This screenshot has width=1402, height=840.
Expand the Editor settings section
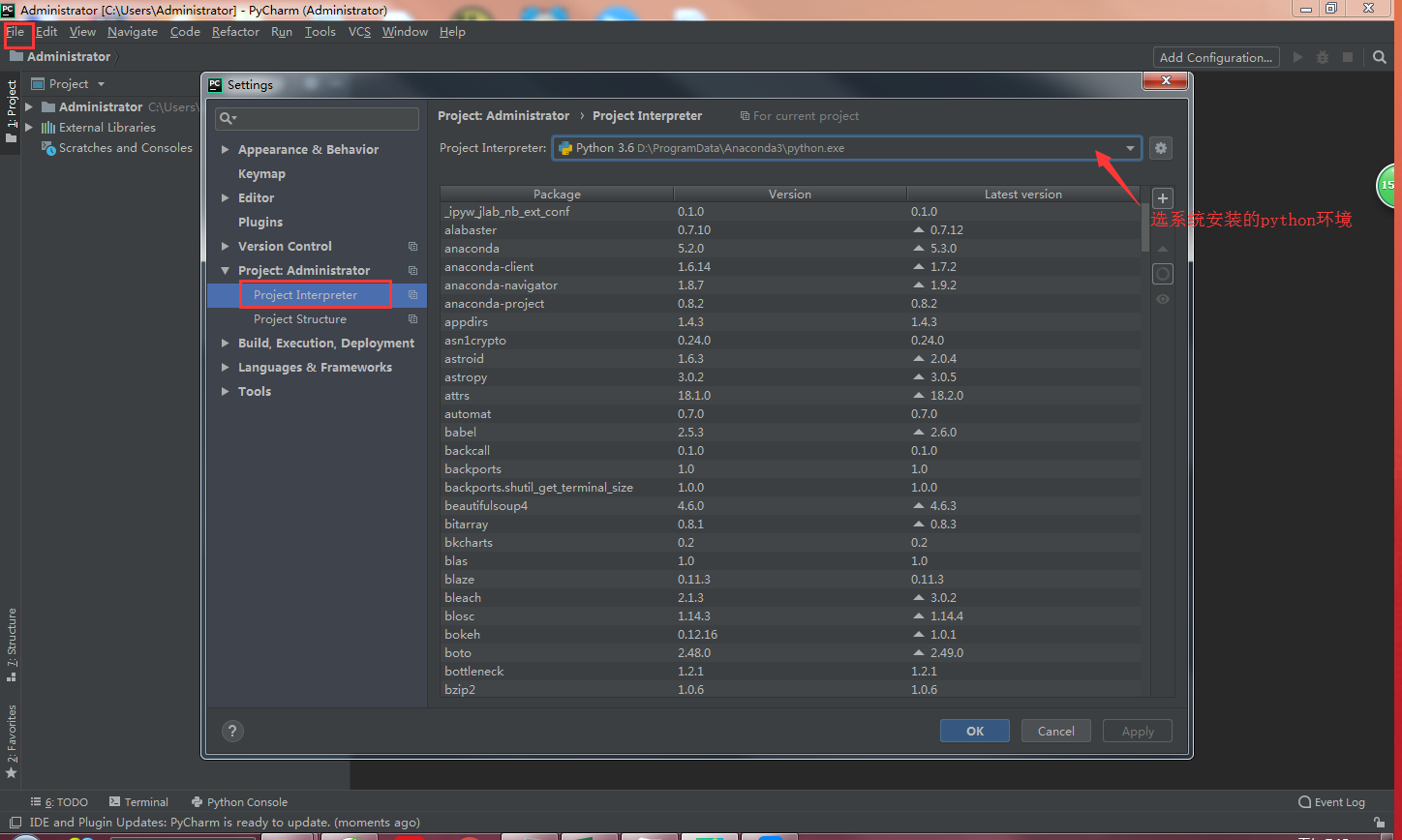pyautogui.click(x=225, y=197)
